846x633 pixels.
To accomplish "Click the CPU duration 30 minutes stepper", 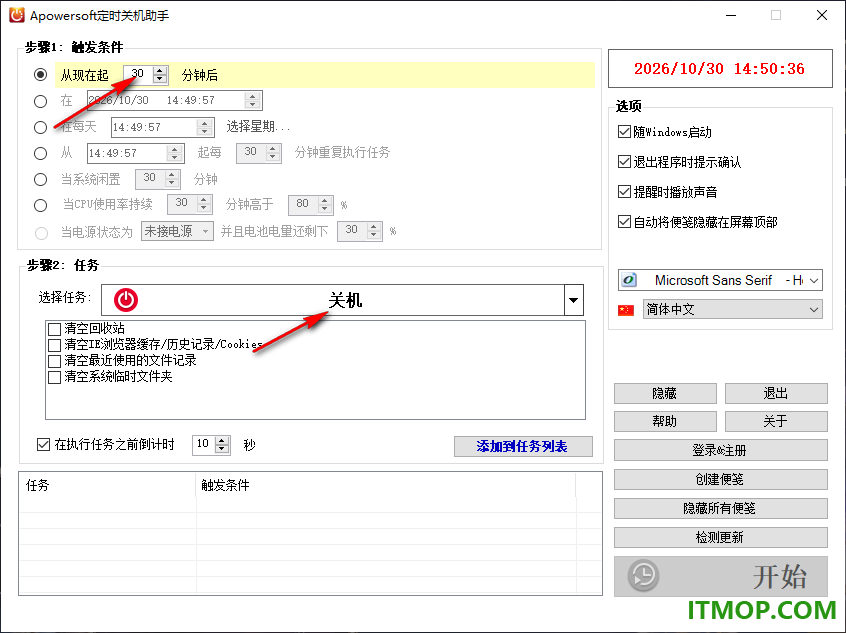I will click(x=203, y=204).
